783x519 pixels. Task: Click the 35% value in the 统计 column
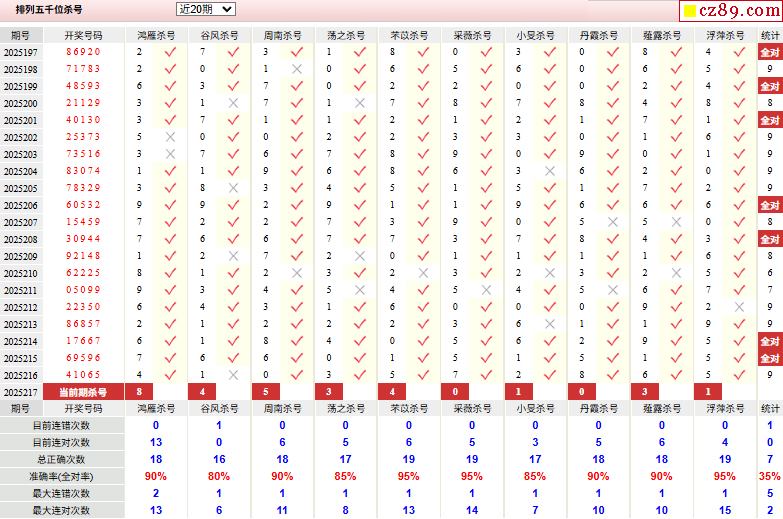[770, 477]
